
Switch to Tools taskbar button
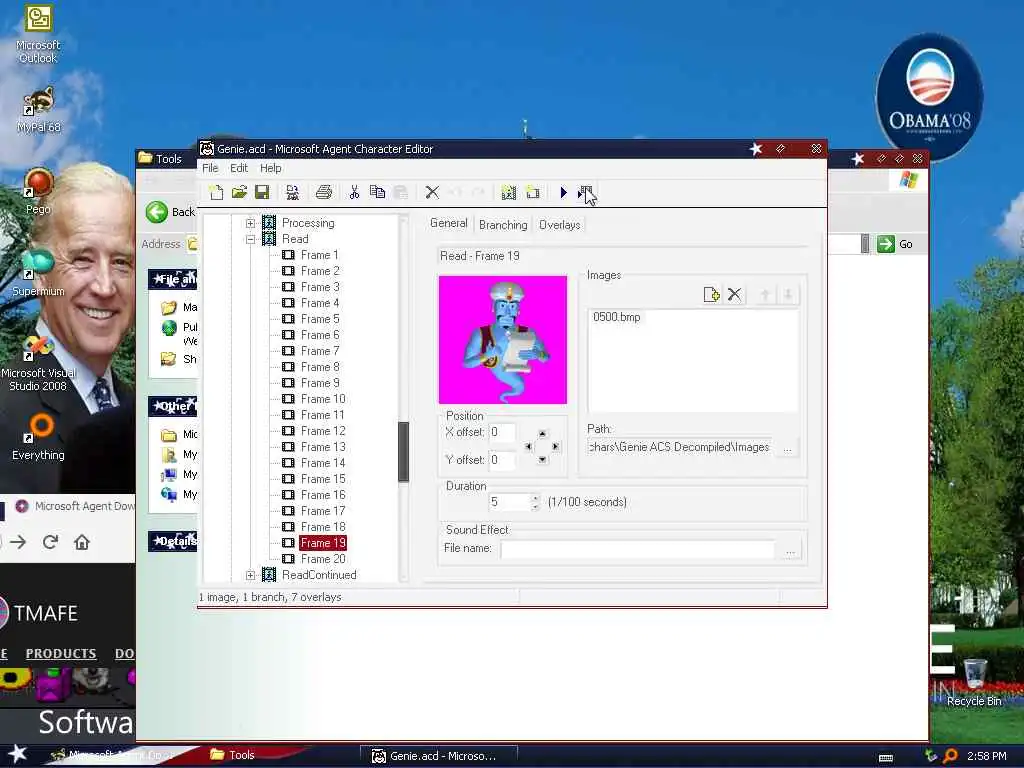pos(232,755)
